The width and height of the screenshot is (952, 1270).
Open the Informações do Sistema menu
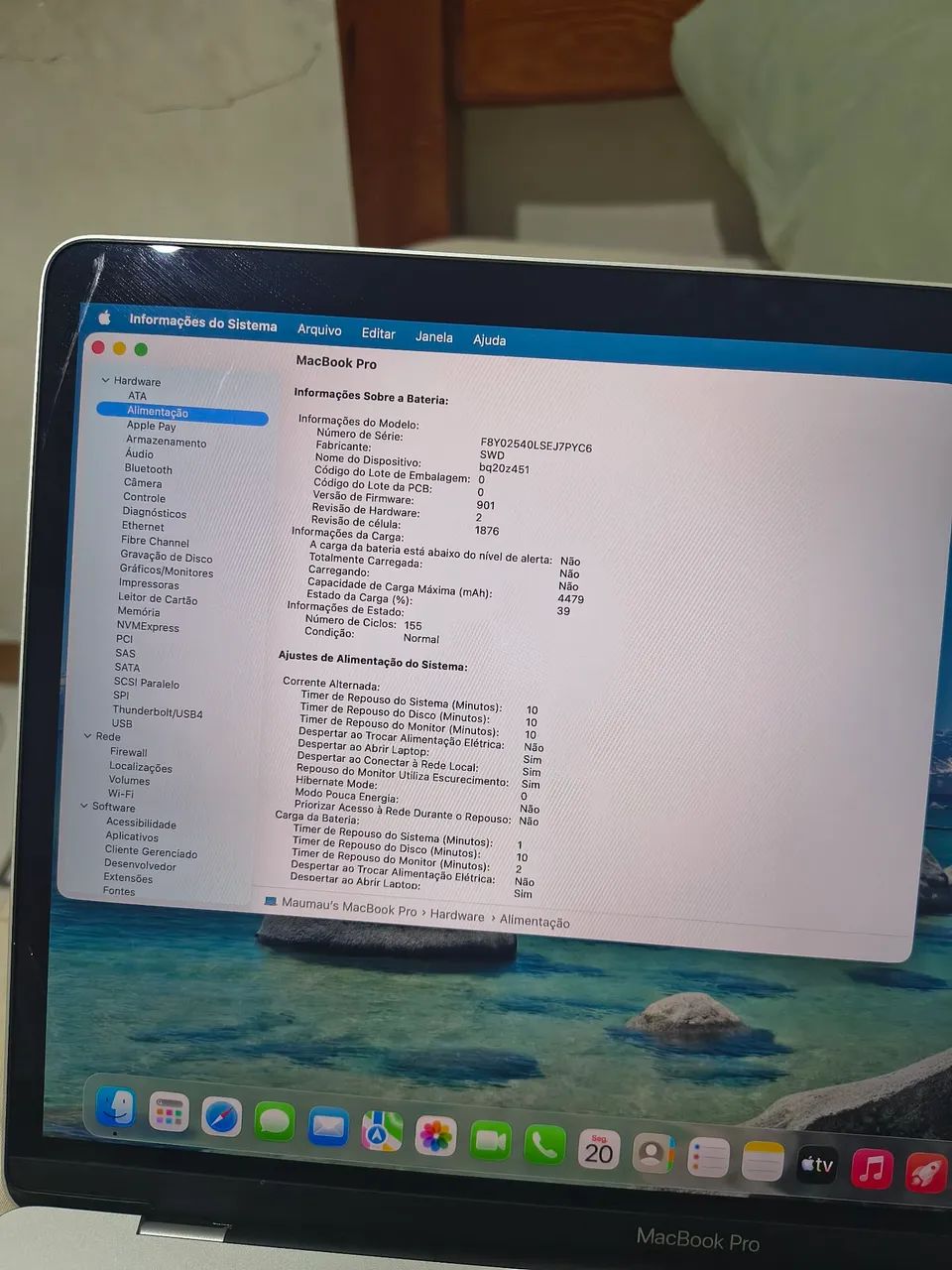(203, 322)
